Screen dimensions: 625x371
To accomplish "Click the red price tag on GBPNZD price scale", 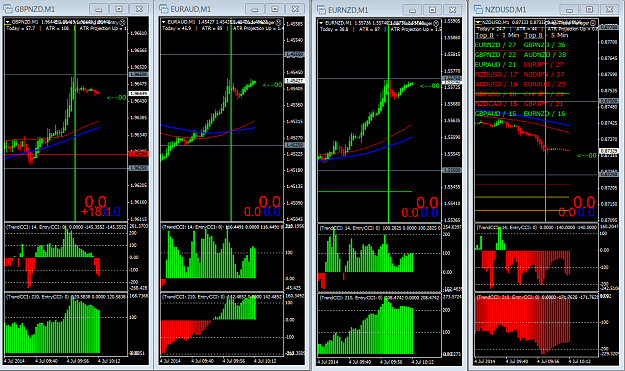I will click(x=138, y=154).
